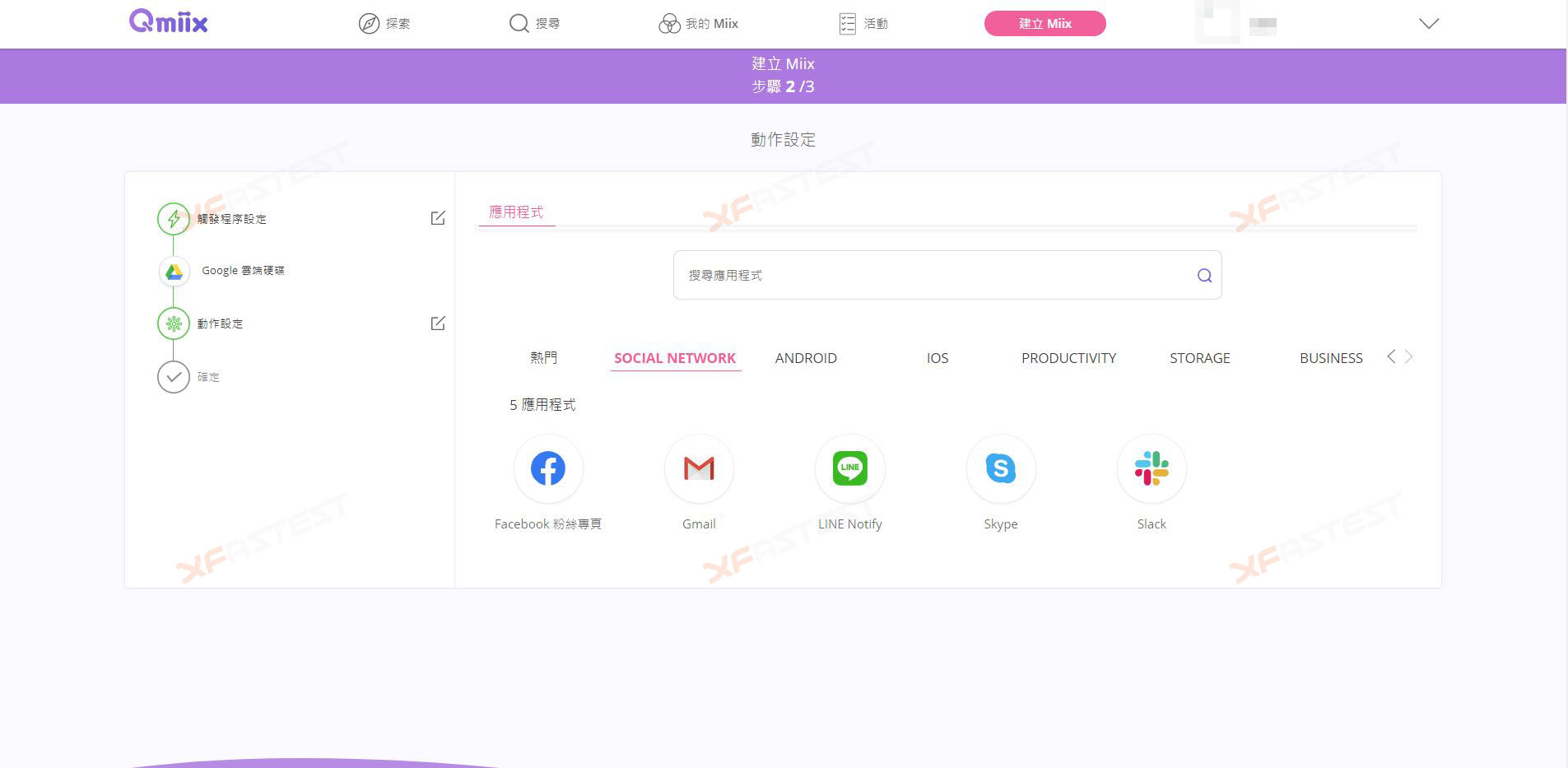Click the checkmark confirm step icon
The image size is (1568, 768).
(174, 377)
